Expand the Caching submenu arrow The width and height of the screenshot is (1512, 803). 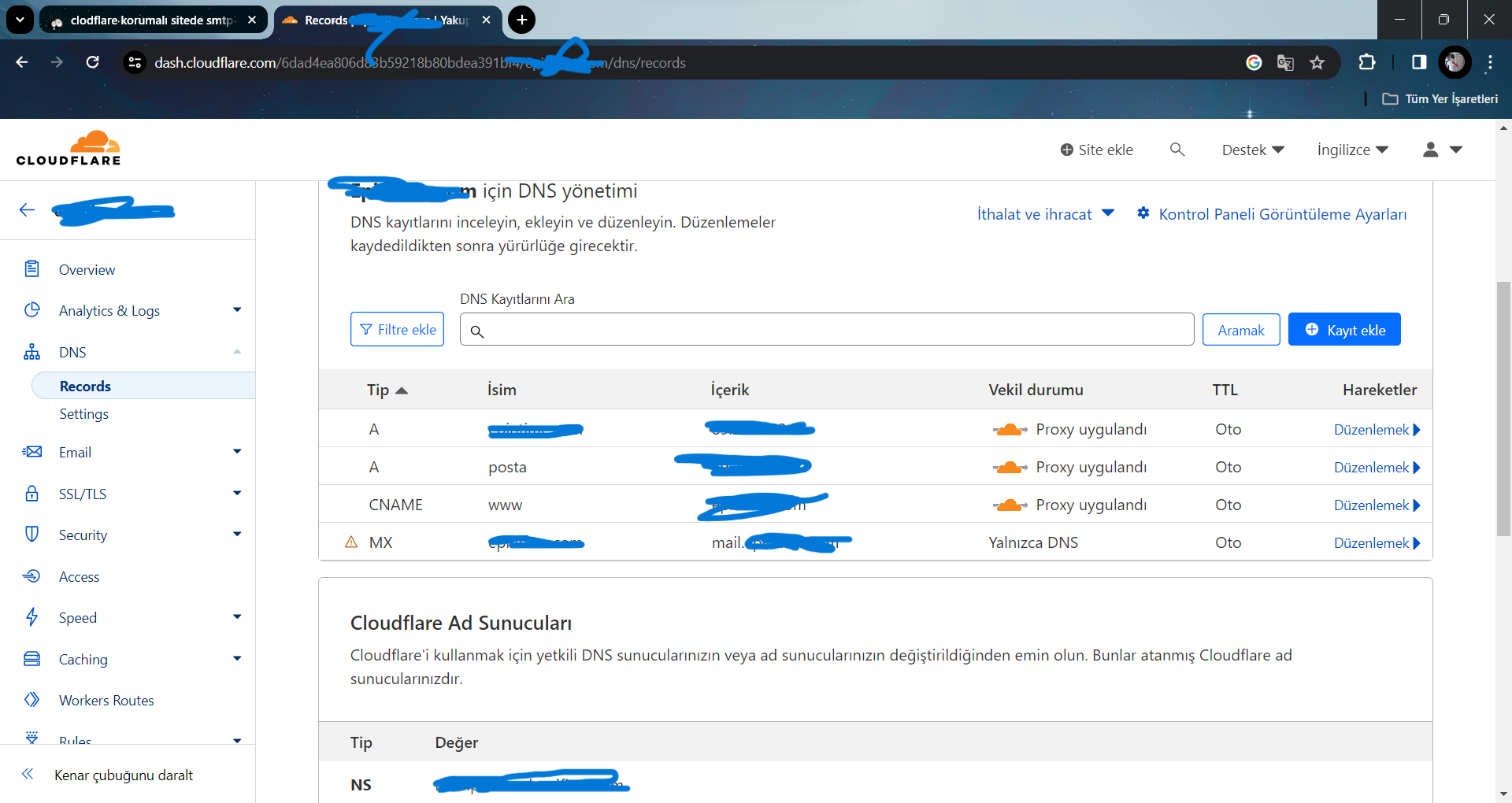tap(237, 659)
